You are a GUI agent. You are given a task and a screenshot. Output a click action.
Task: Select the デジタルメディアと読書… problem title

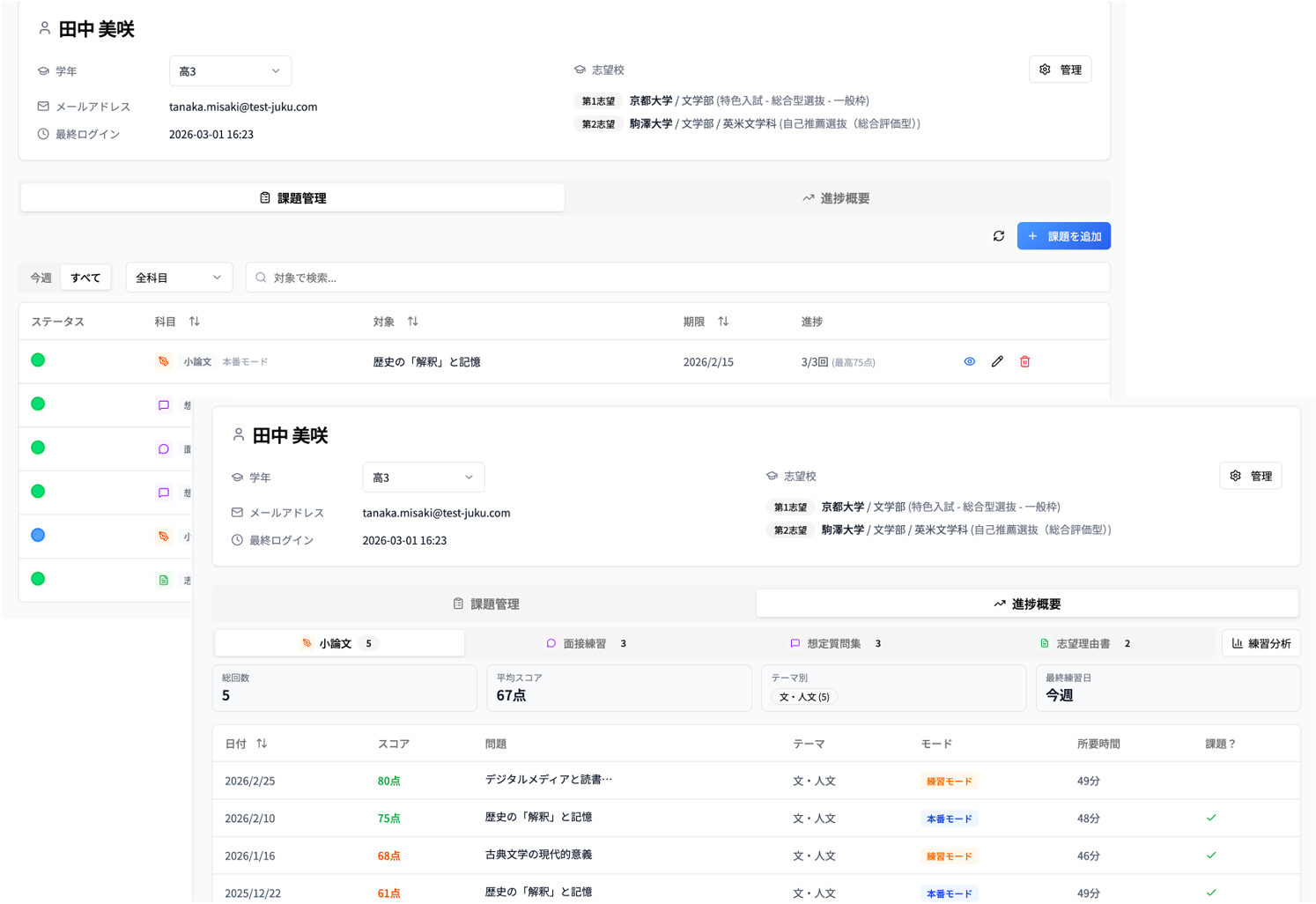548,780
